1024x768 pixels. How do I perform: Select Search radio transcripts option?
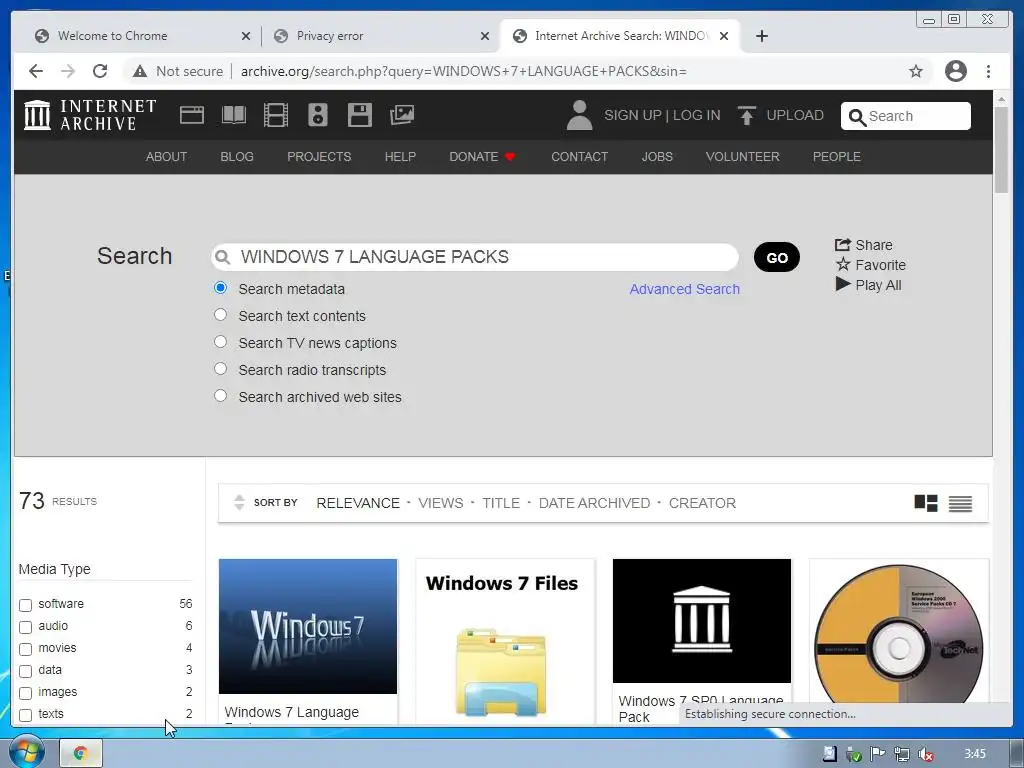221,369
